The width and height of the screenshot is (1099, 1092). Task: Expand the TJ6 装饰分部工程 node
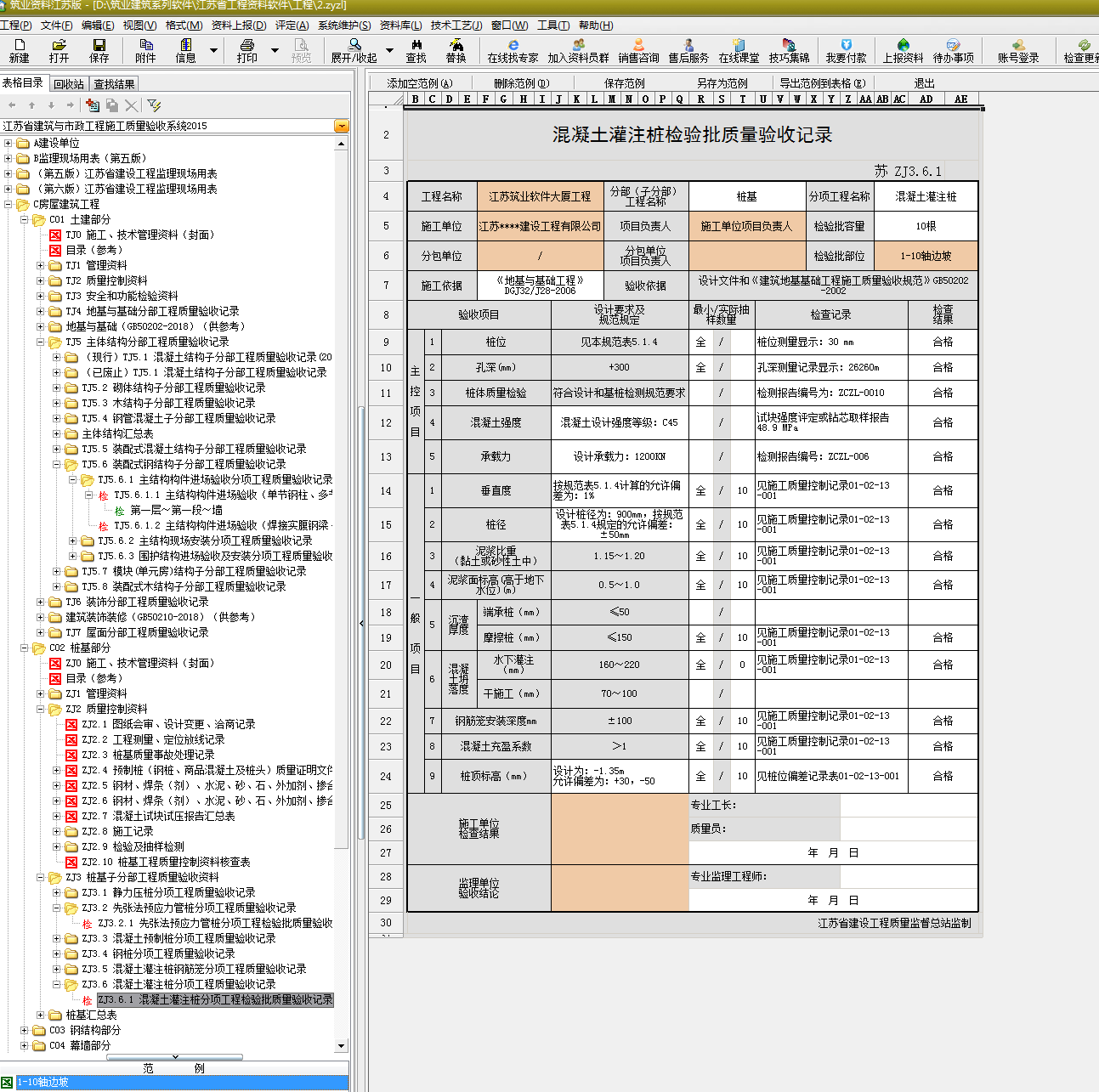point(41,602)
